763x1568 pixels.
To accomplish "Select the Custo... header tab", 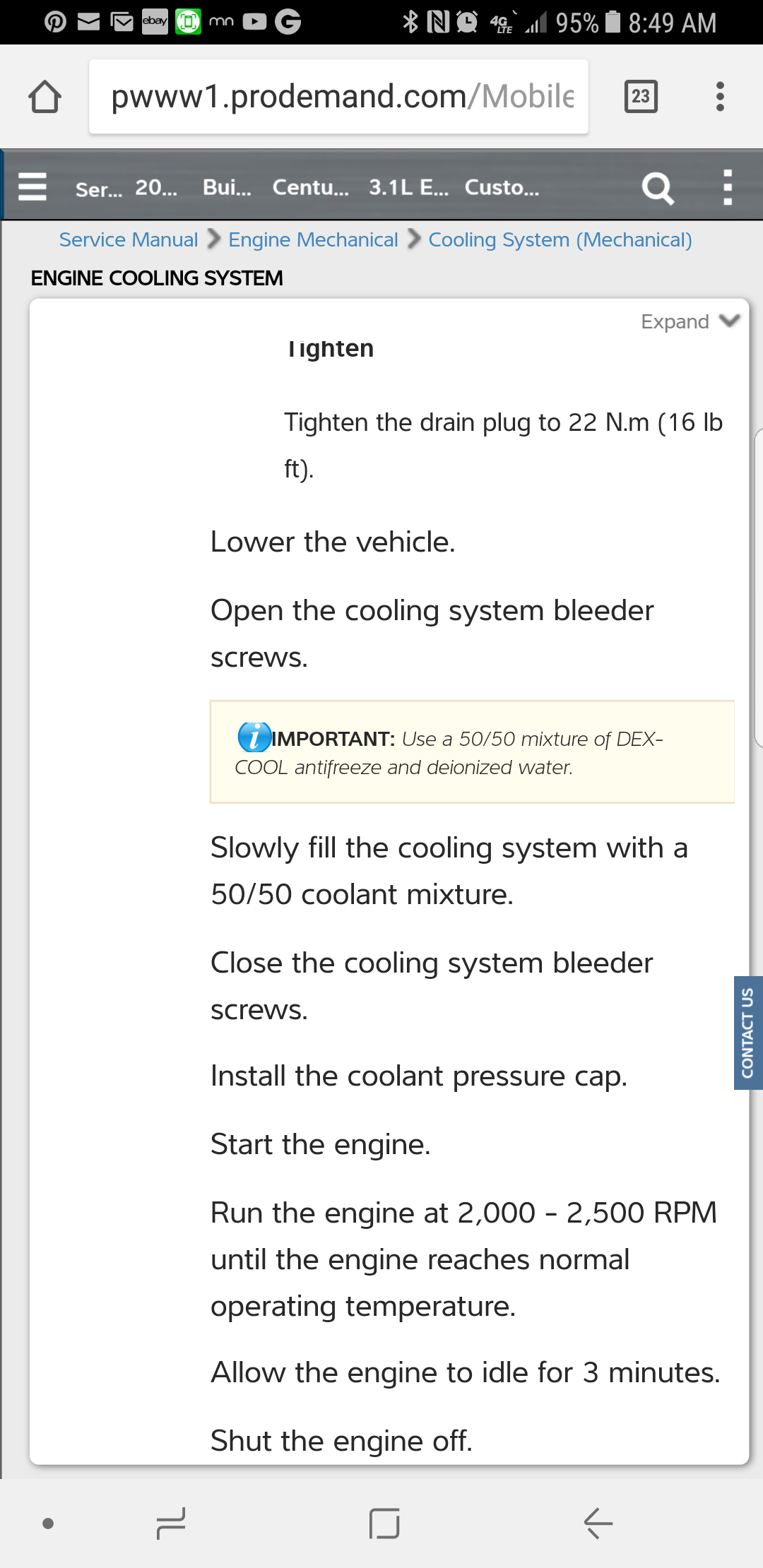I will coord(502,187).
